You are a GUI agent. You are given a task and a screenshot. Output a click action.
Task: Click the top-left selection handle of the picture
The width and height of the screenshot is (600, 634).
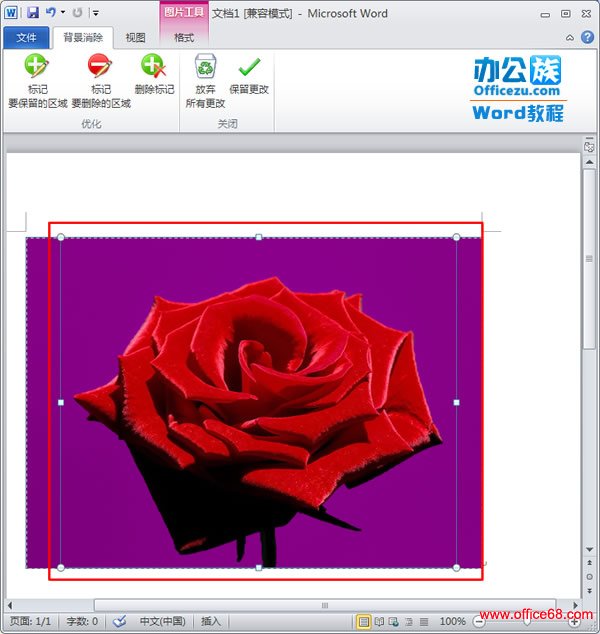point(61,237)
